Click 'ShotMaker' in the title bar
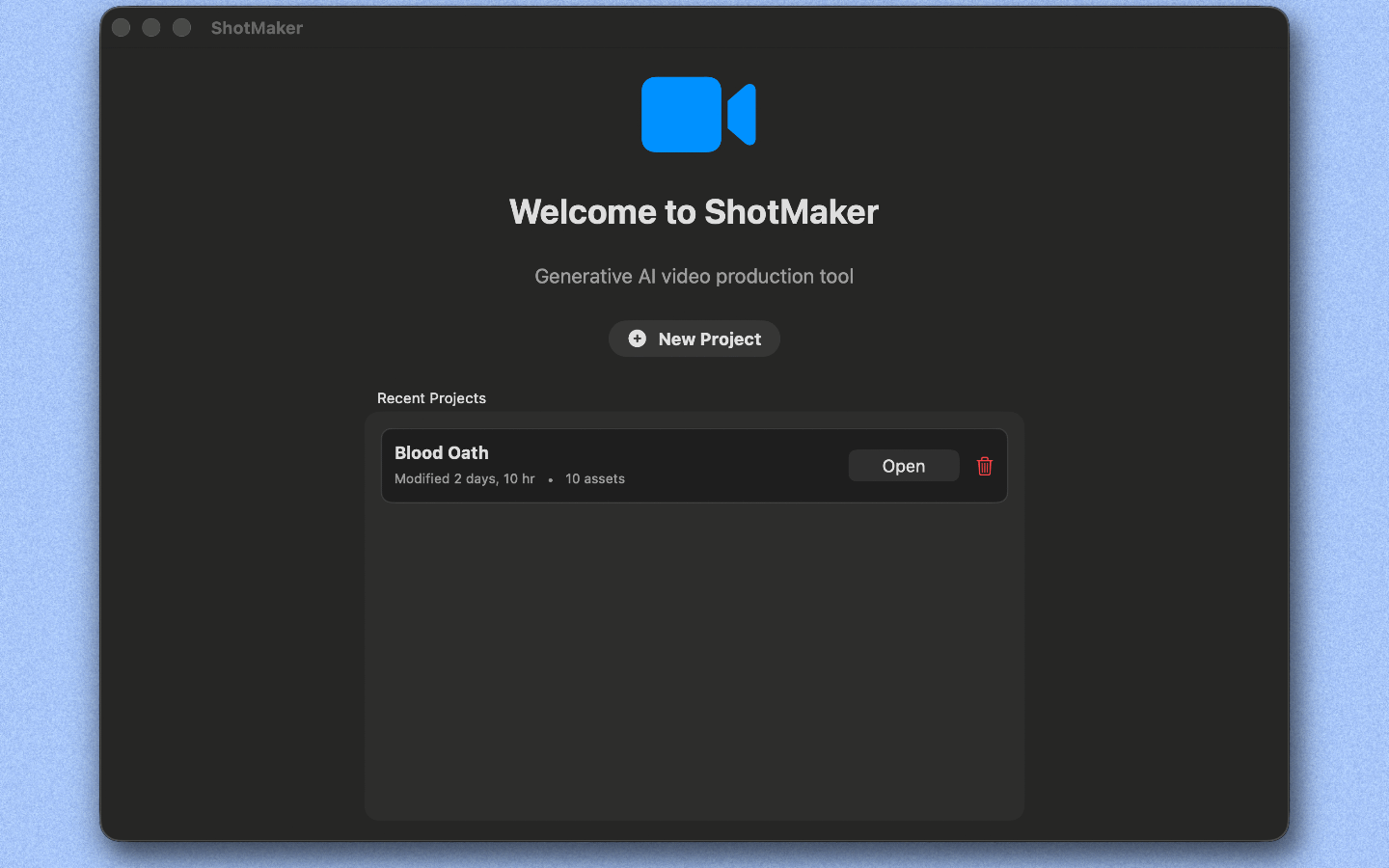Screen dimensions: 1389x868 coord(257,28)
